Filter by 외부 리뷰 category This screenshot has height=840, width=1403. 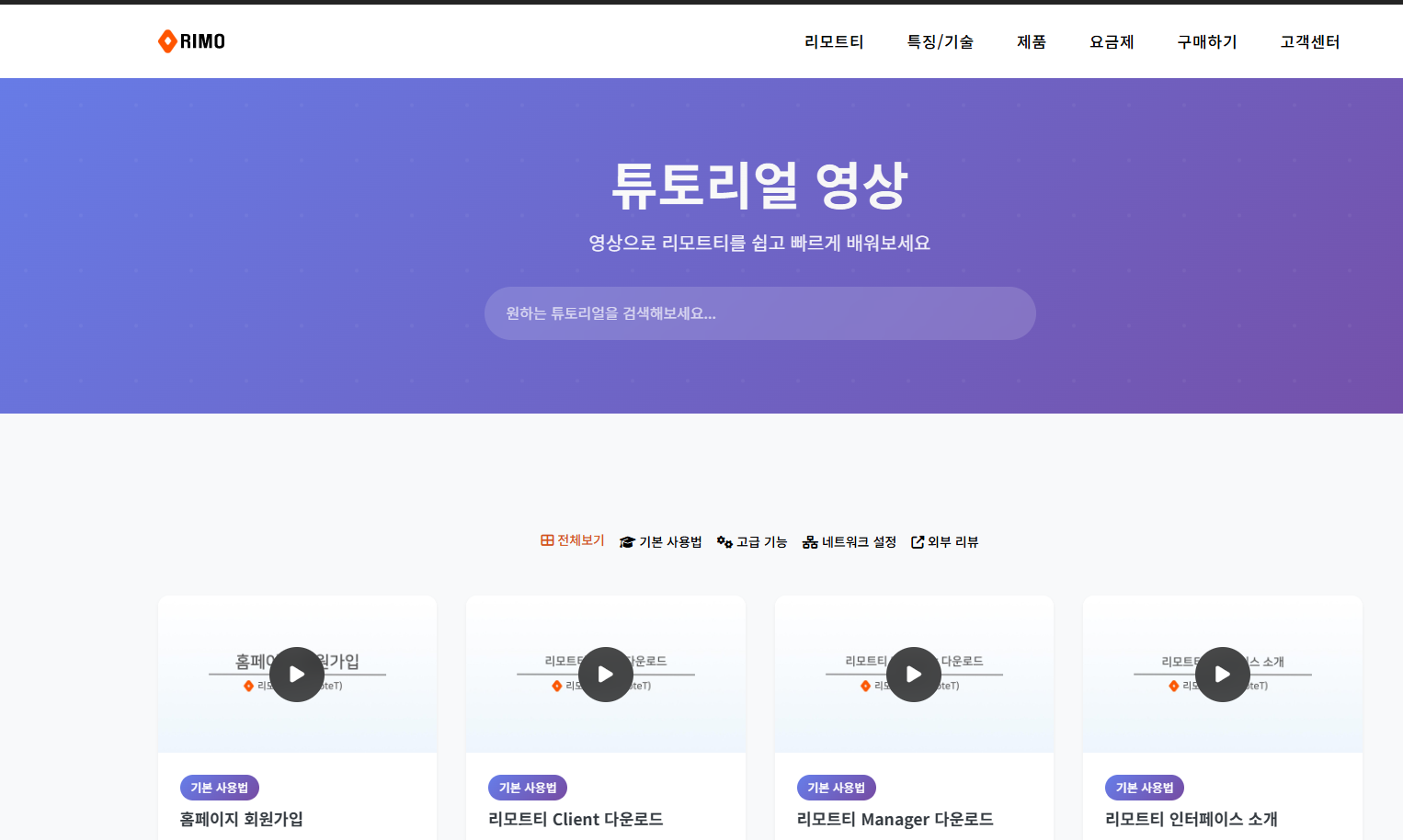tap(945, 542)
